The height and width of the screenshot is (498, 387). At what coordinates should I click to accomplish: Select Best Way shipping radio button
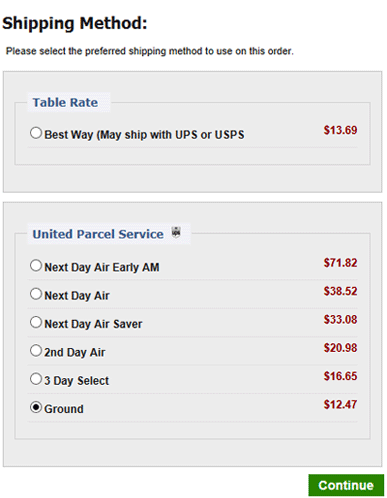pos(36,133)
